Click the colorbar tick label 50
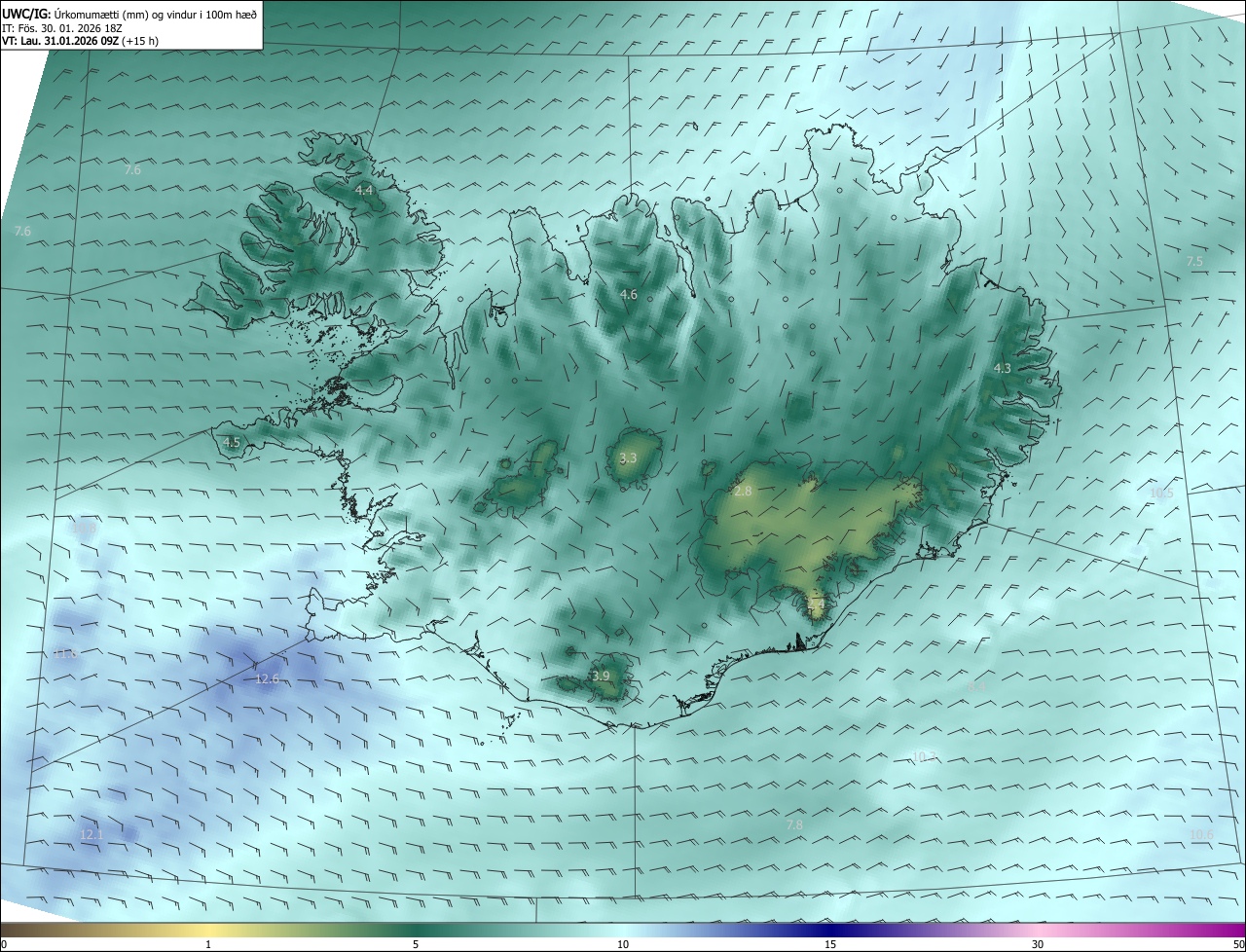 coord(1238,944)
